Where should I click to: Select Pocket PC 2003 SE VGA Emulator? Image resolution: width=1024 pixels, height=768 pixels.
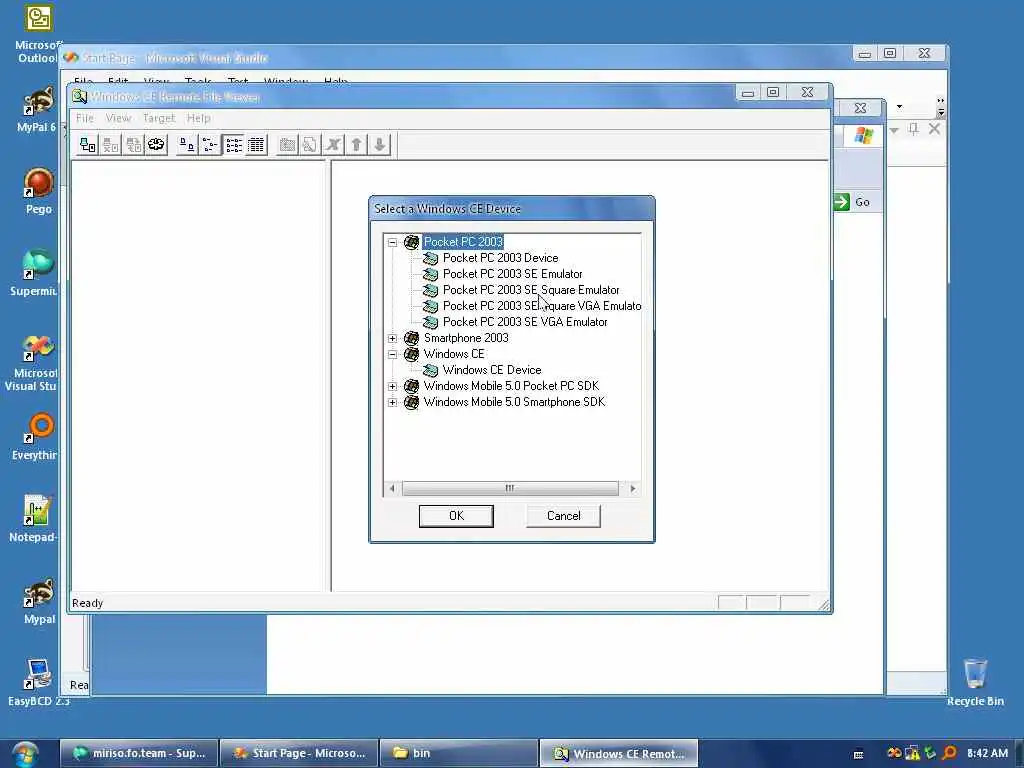coord(525,322)
